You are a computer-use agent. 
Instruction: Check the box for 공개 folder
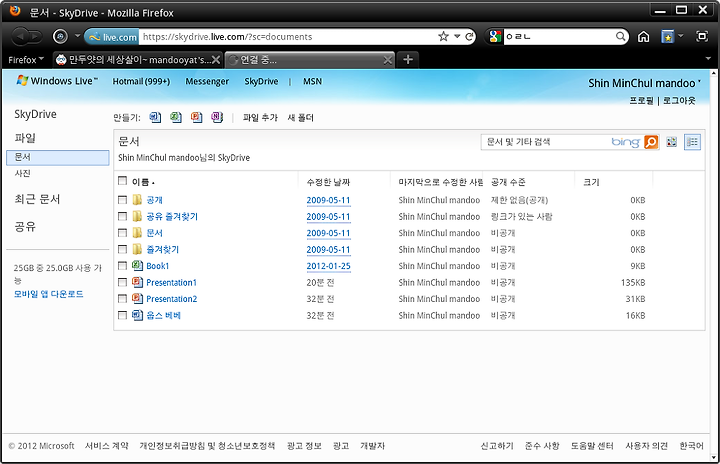pos(122,200)
